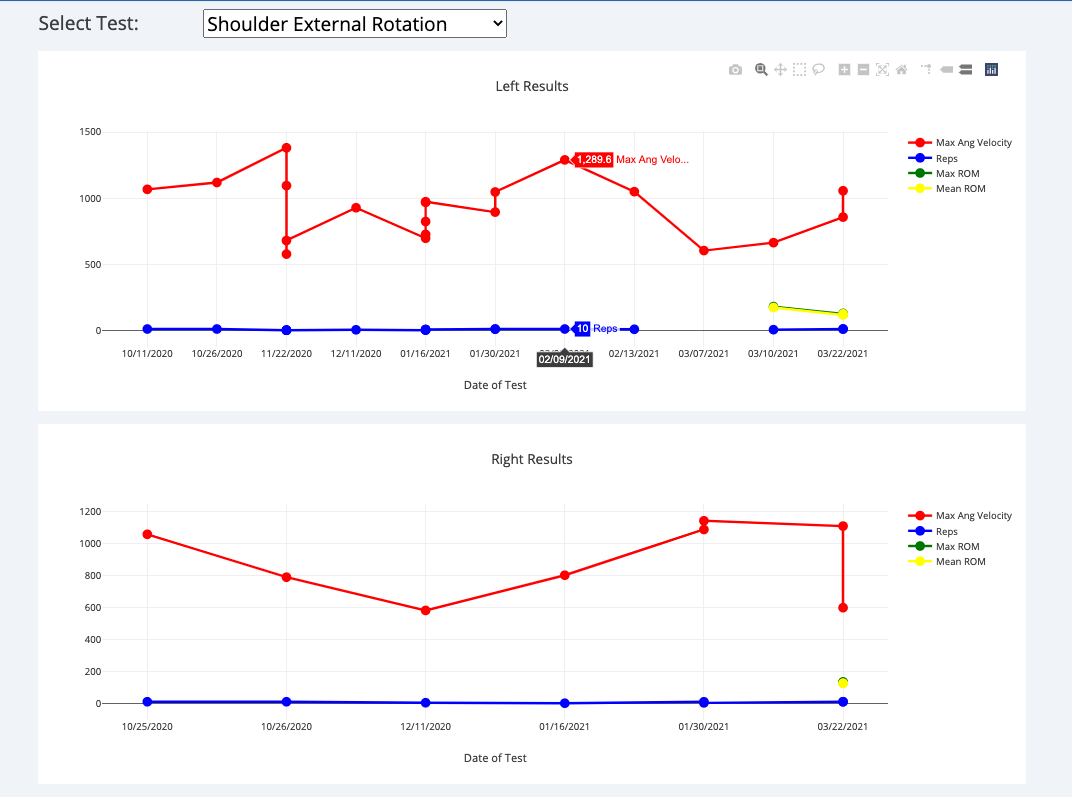Screen dimensions: 1072x797
Task: Activate the Pan tool in chart toolbar
Action: (780, 70)
